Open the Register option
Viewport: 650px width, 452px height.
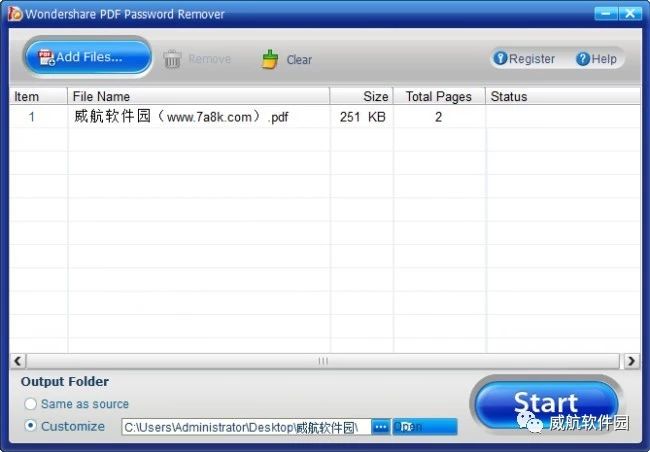tap(524, 58)
